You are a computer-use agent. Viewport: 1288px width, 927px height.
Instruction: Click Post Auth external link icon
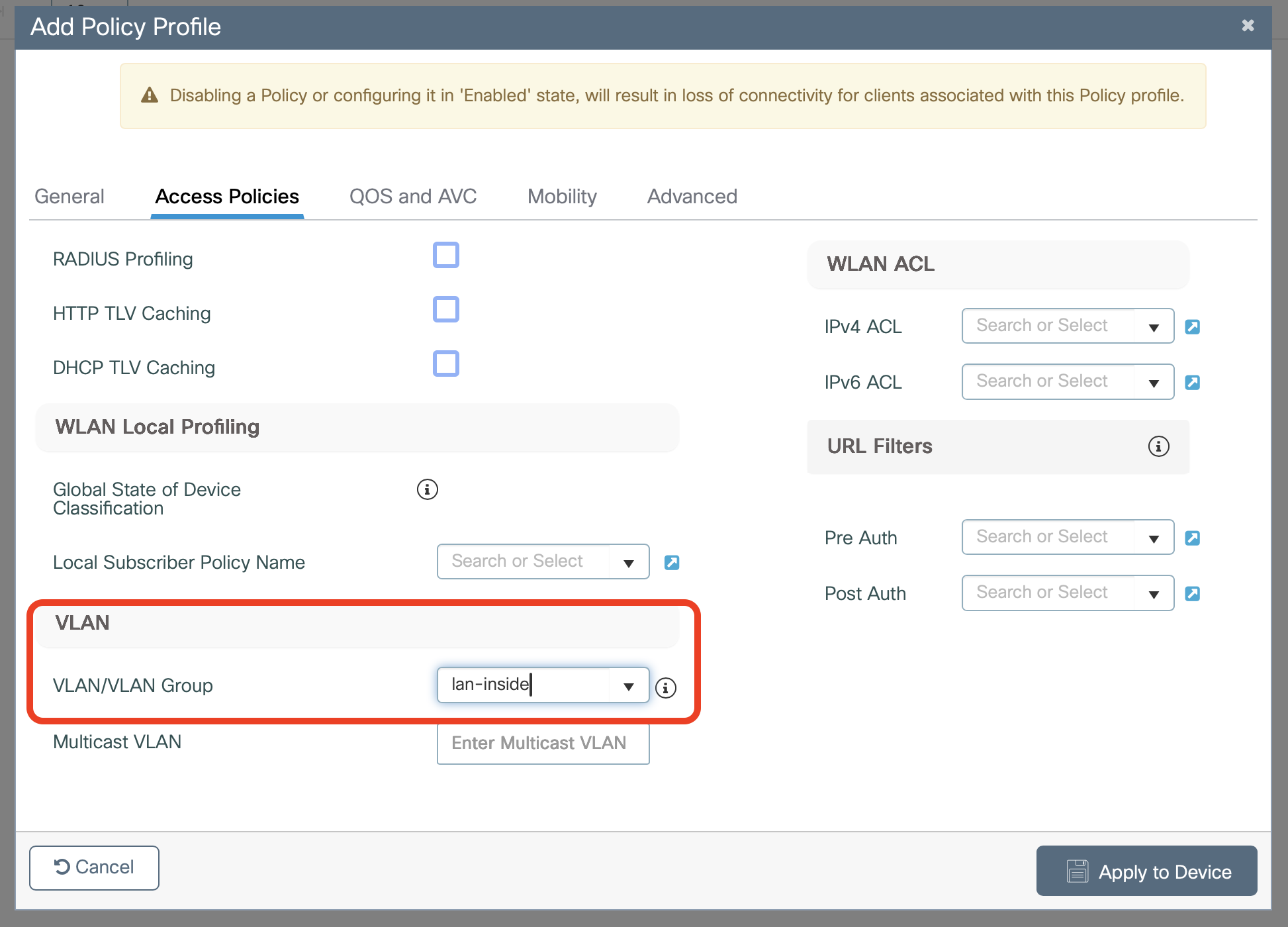click(x=1192, y=593)
